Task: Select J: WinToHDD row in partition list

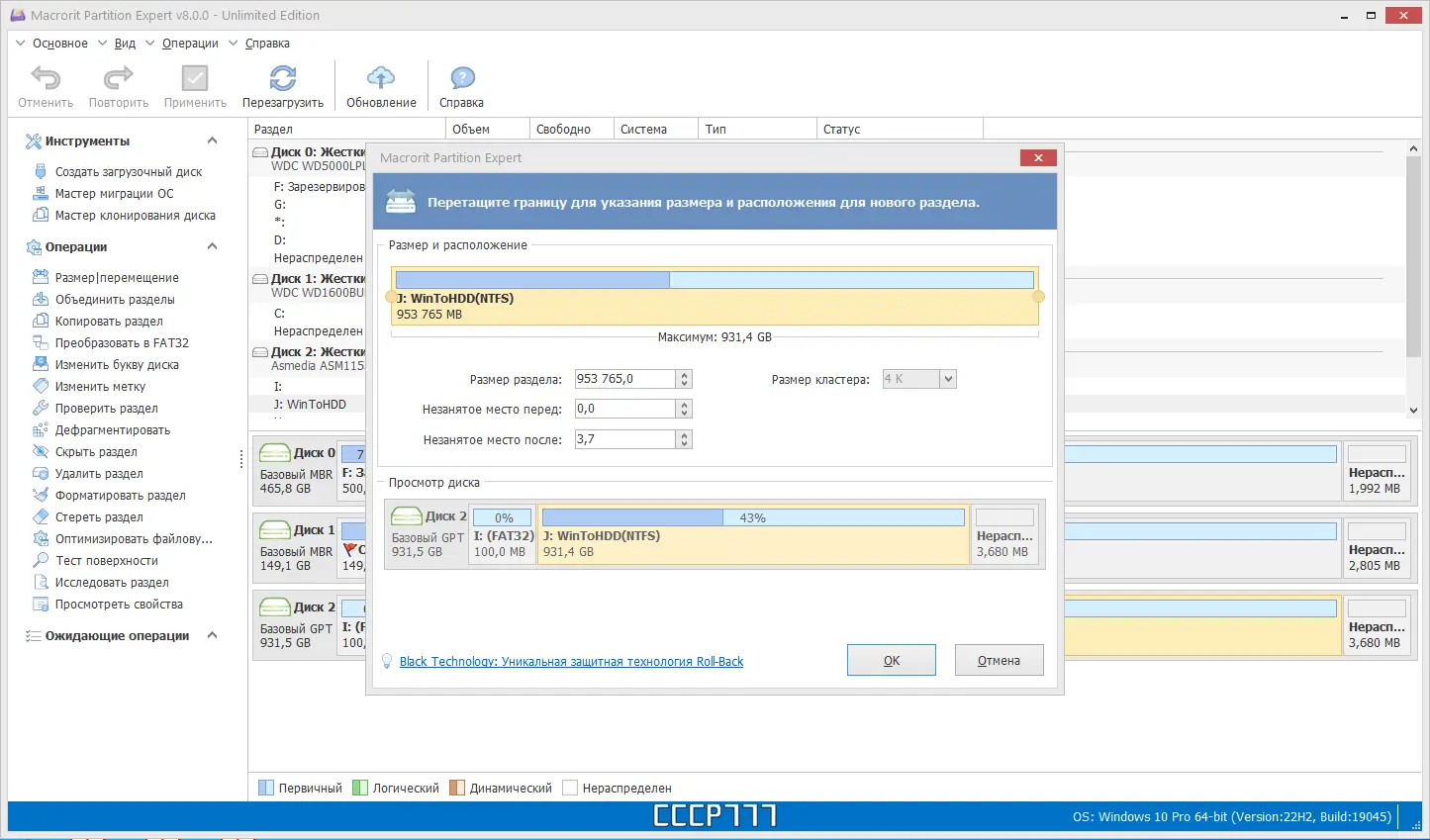Action: coord(309,405)
